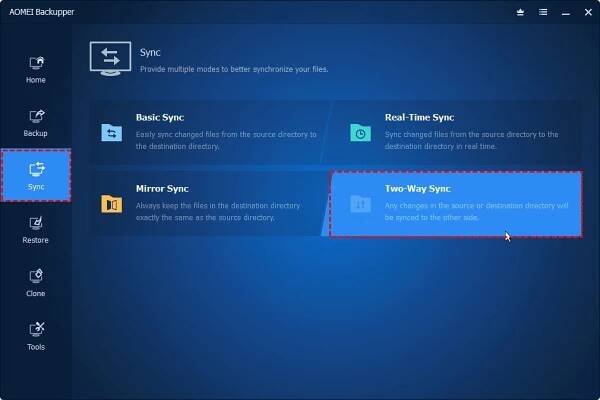The image size is (600, 400).
Task: Click the Two-Way Sync arrows icon
Action: click(359, 204)
